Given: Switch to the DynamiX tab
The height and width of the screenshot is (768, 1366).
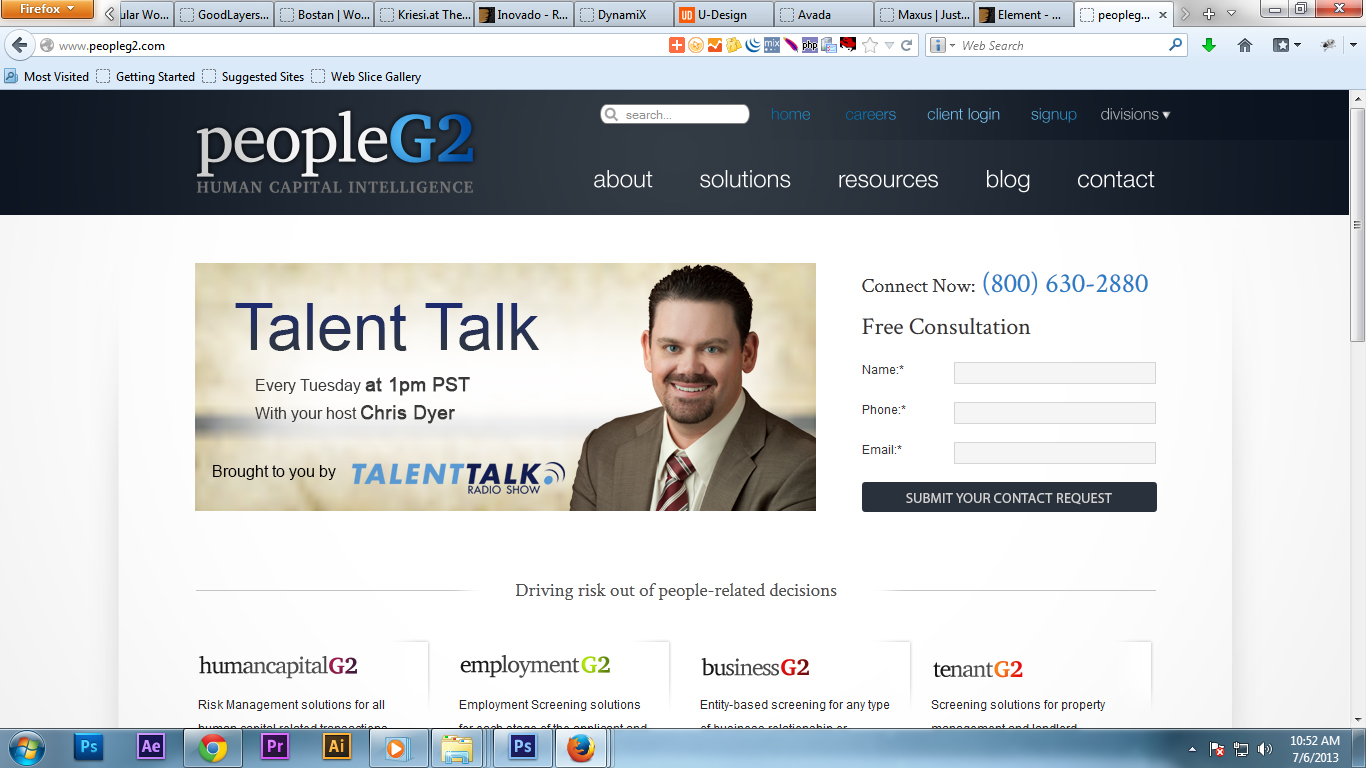Looking at the screenshot, I should [624, 15].
